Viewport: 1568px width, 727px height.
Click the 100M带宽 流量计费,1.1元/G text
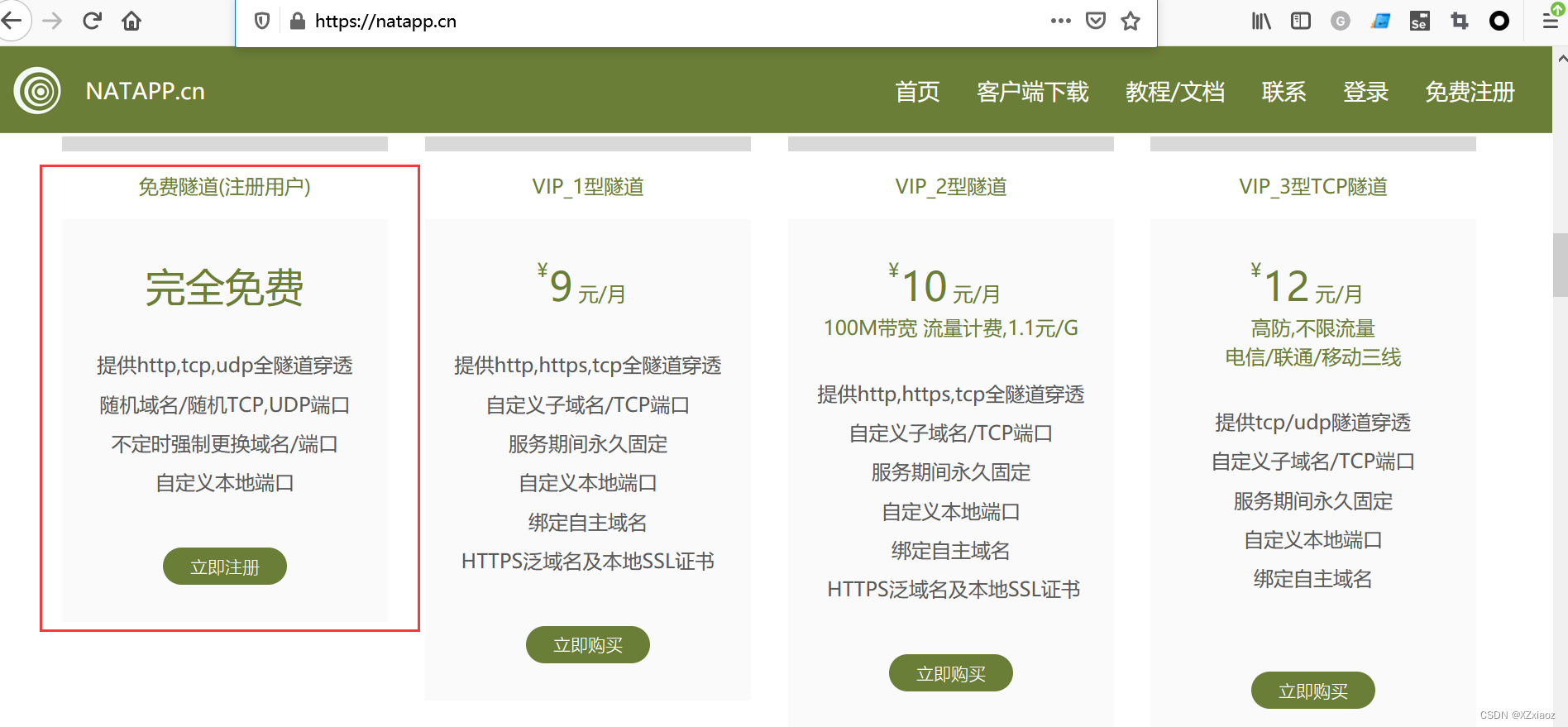pos(951,328)
